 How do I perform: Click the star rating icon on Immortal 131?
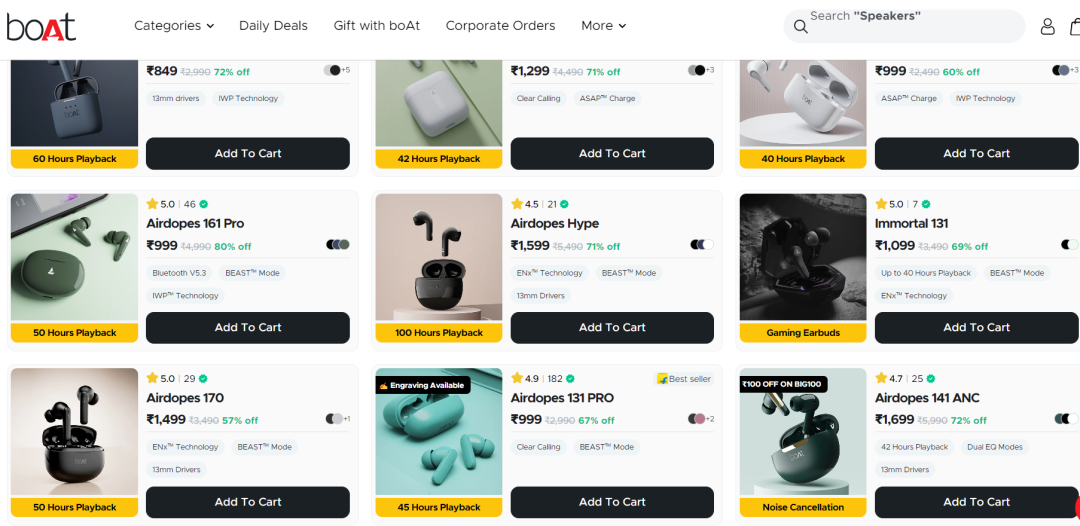(x=881, y=204)
